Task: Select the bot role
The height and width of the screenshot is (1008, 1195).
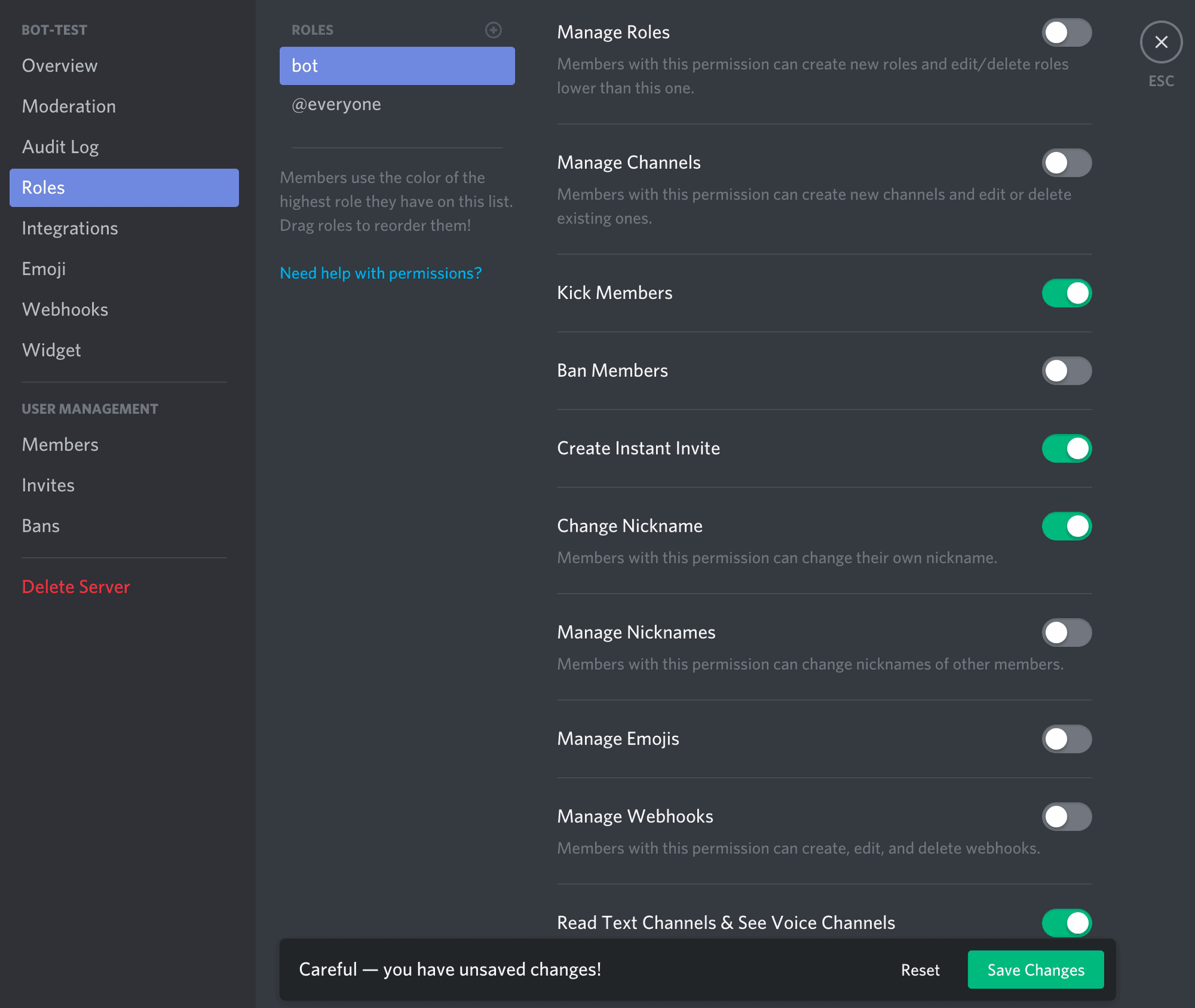Action: click(x=396, y=65)
